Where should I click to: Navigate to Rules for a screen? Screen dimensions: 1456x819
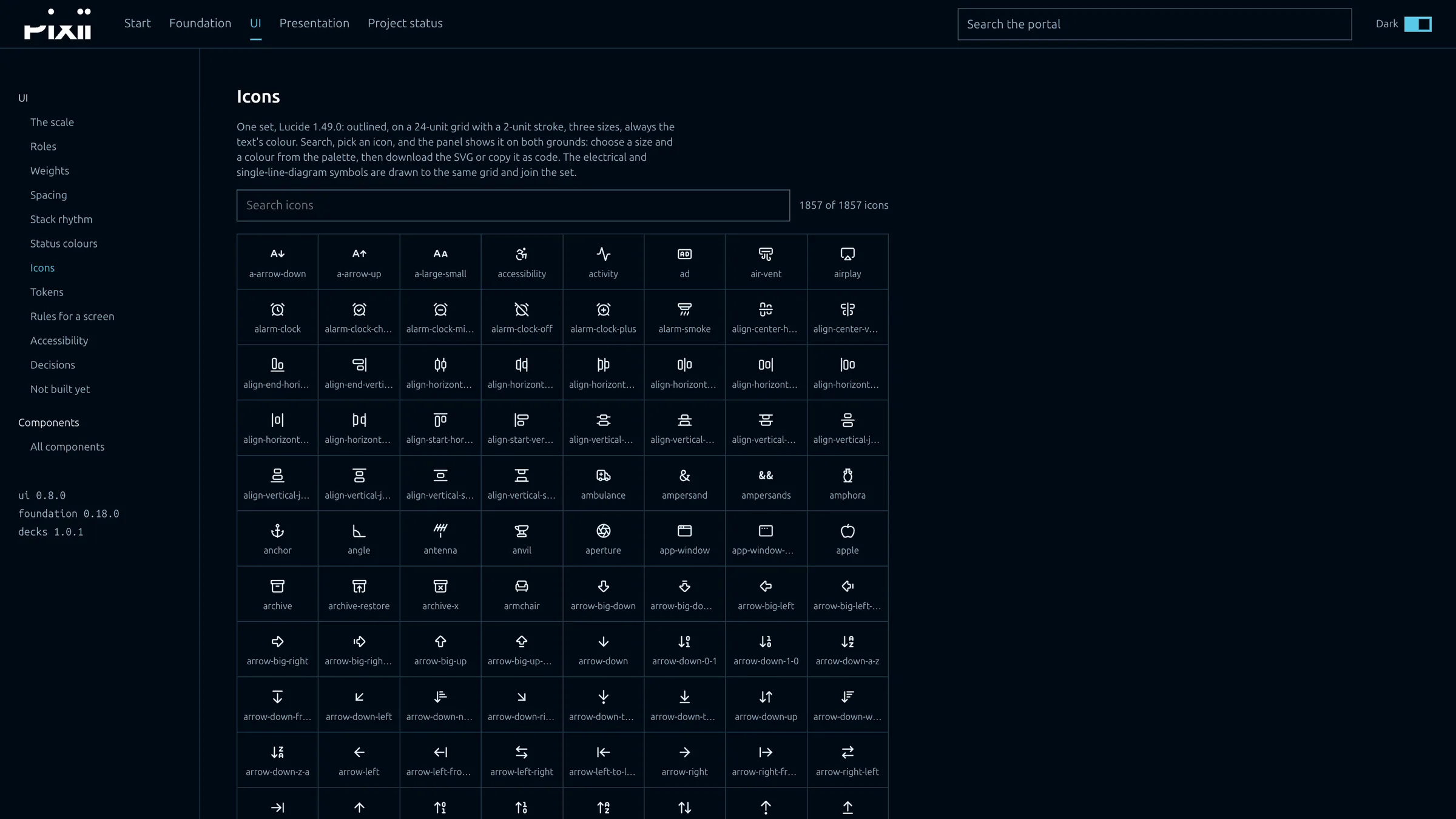(x=72, y=316)
